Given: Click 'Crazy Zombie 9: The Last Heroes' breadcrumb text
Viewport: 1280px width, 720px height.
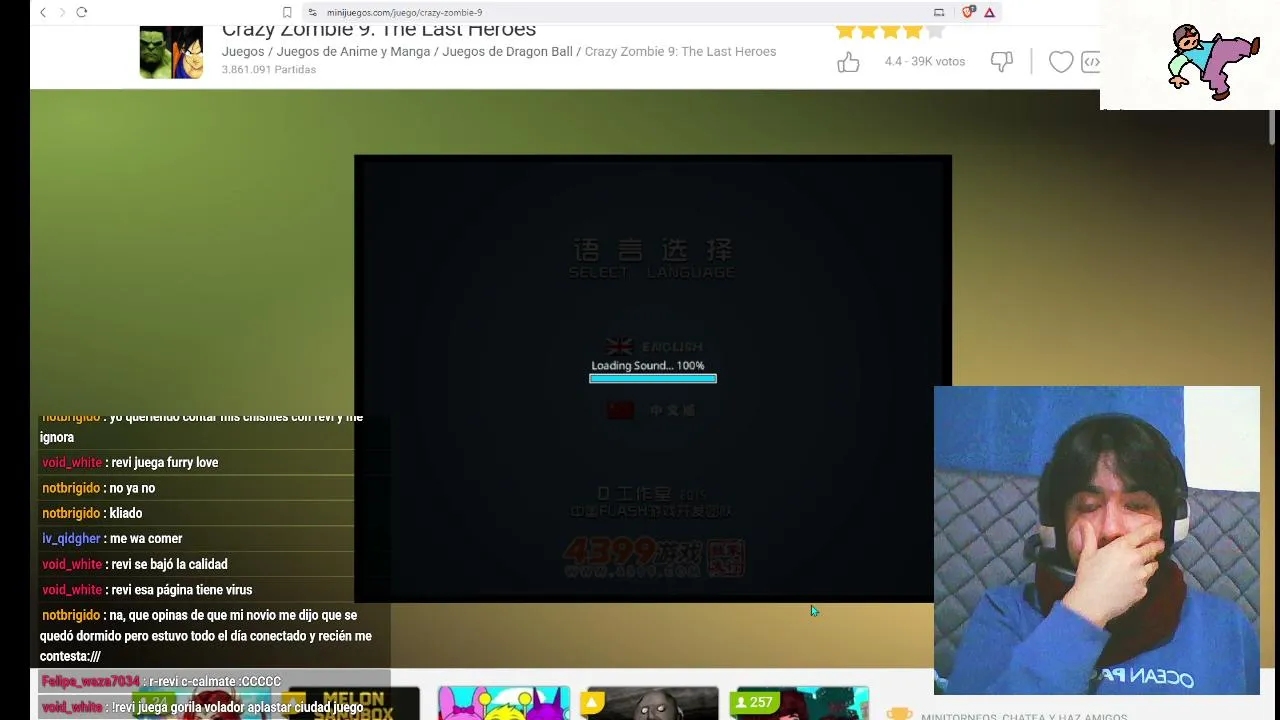Looking at the screenshot, I should point(680,52).
